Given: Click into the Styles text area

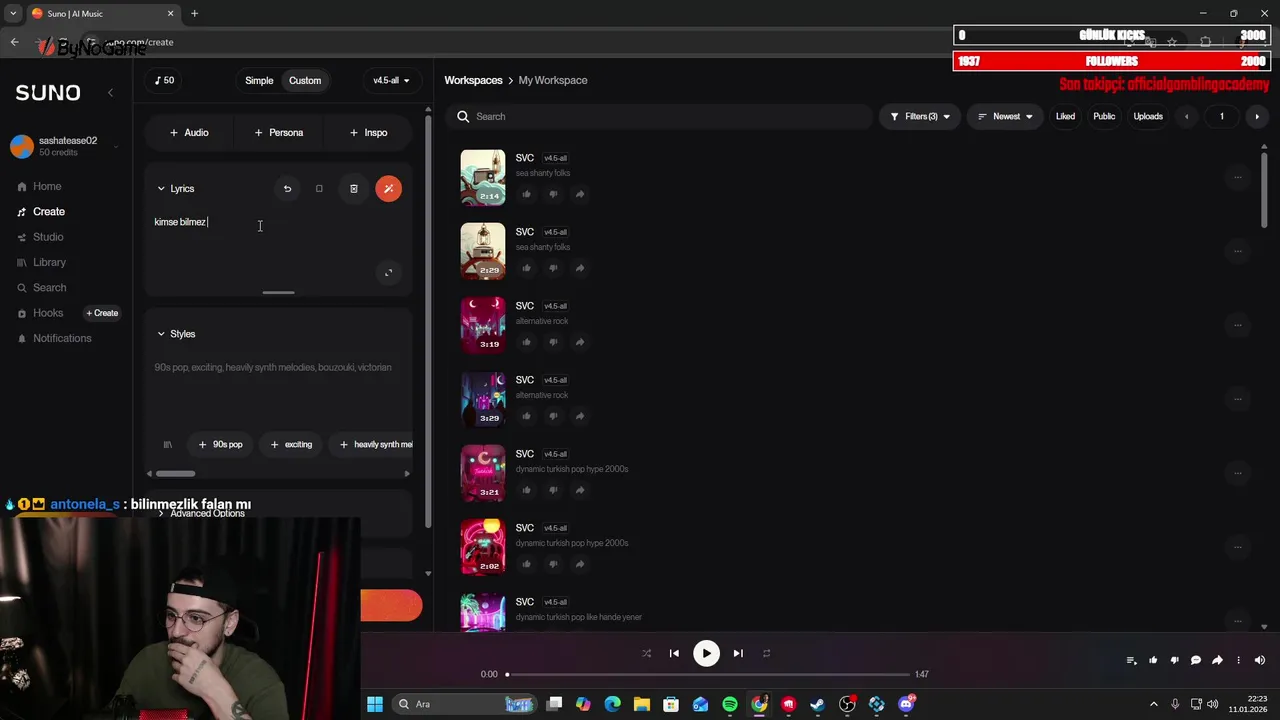Looking at the screenshot, I should click(278, 390).
